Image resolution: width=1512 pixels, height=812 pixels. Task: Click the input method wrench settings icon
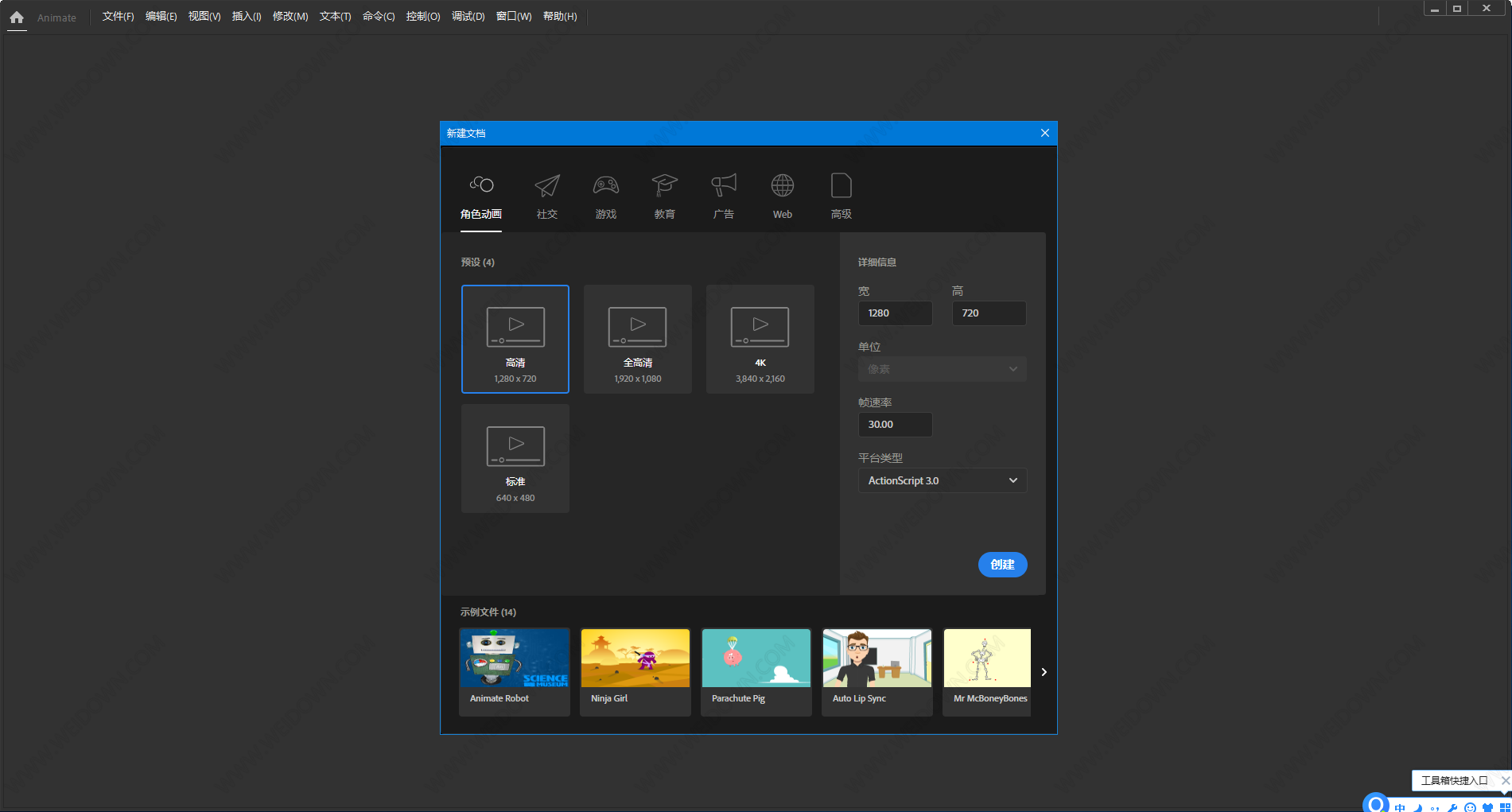1452,807
